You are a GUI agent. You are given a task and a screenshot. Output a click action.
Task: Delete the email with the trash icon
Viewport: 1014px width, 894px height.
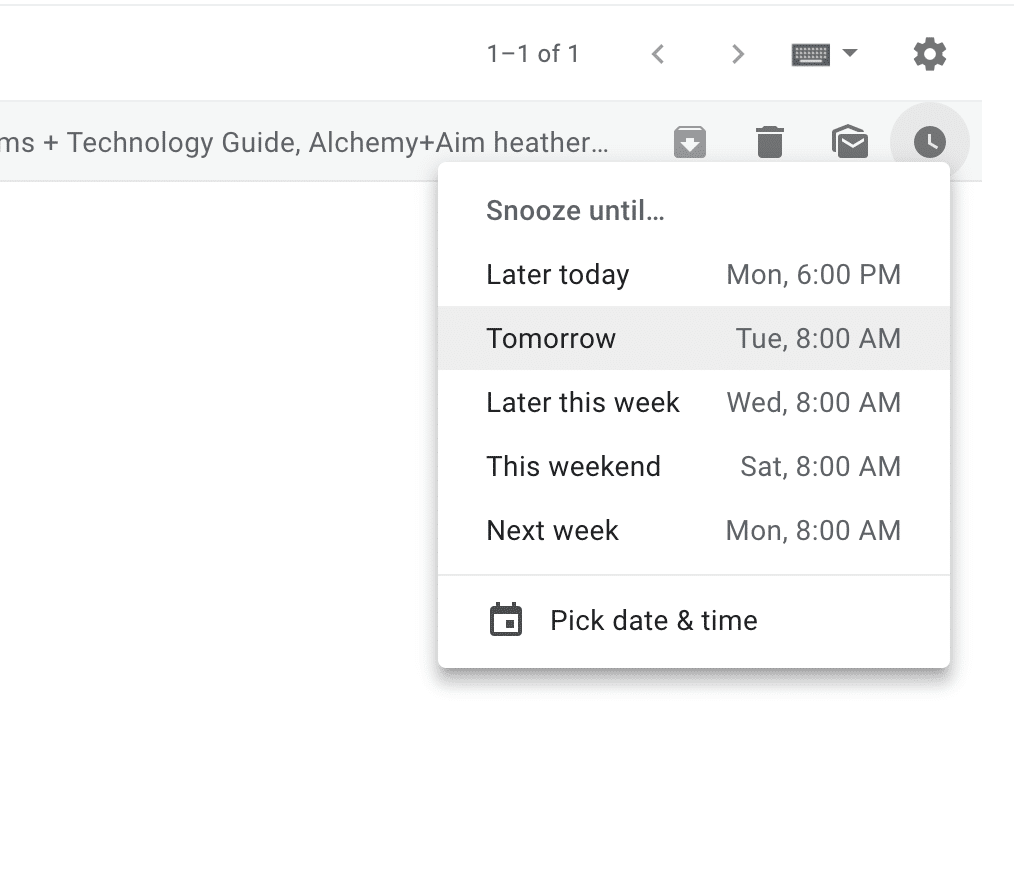coord(769,142)
